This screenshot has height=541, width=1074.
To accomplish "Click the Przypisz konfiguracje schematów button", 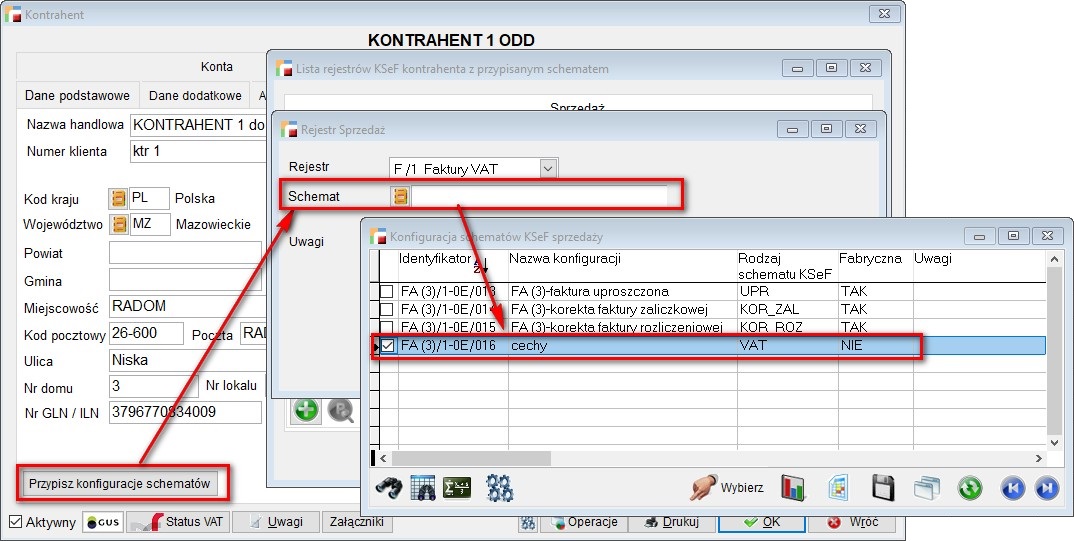I will pyautogui.click(x=120, y=483).
